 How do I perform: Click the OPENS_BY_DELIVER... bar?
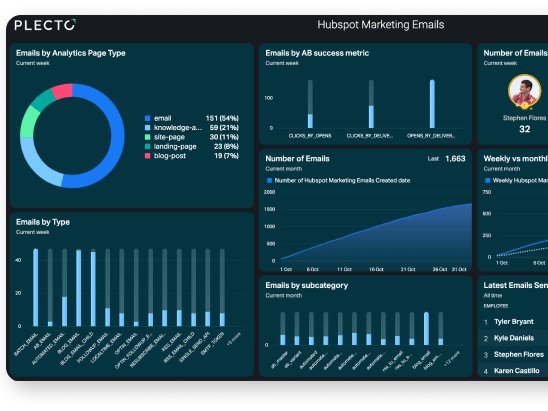(432, 104)
